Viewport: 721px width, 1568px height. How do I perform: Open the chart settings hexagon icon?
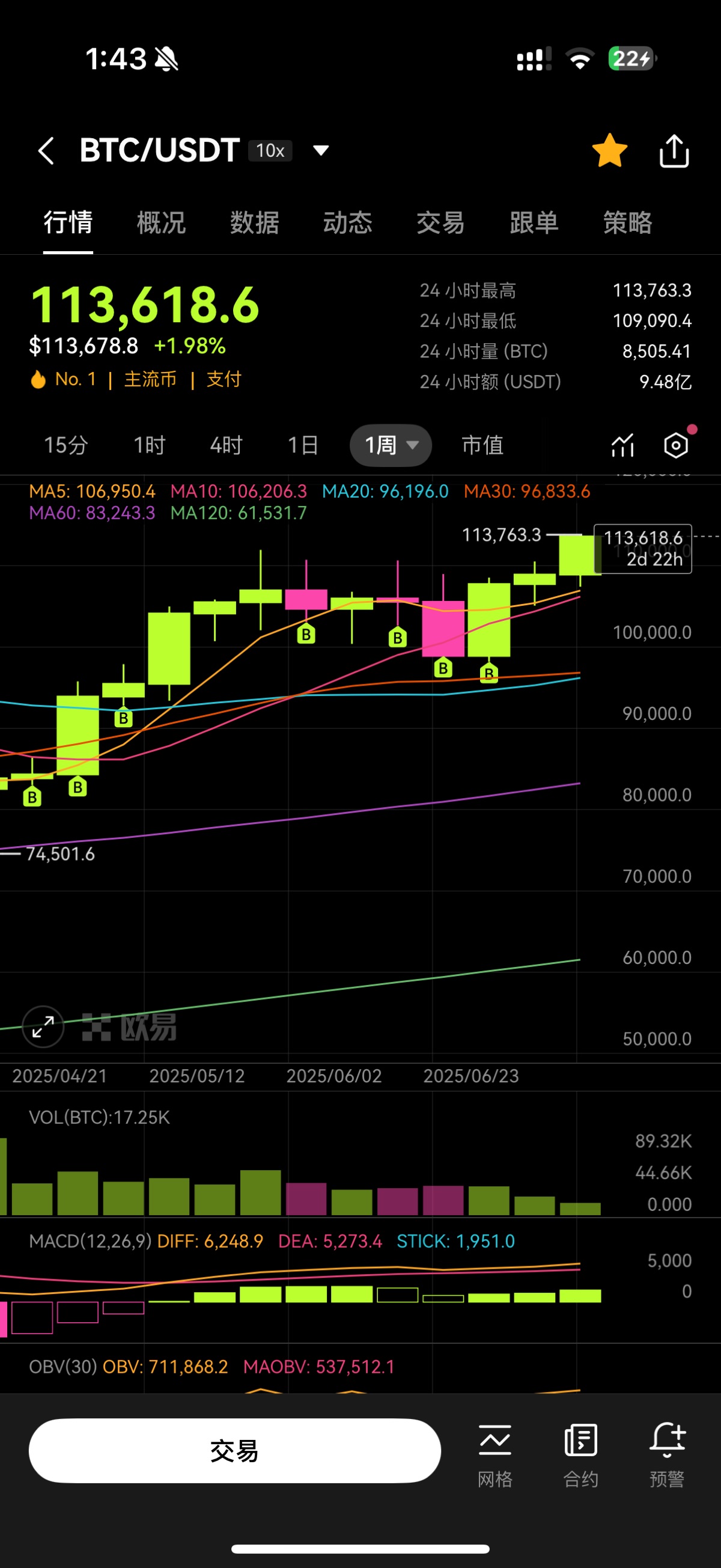(676, 445)
